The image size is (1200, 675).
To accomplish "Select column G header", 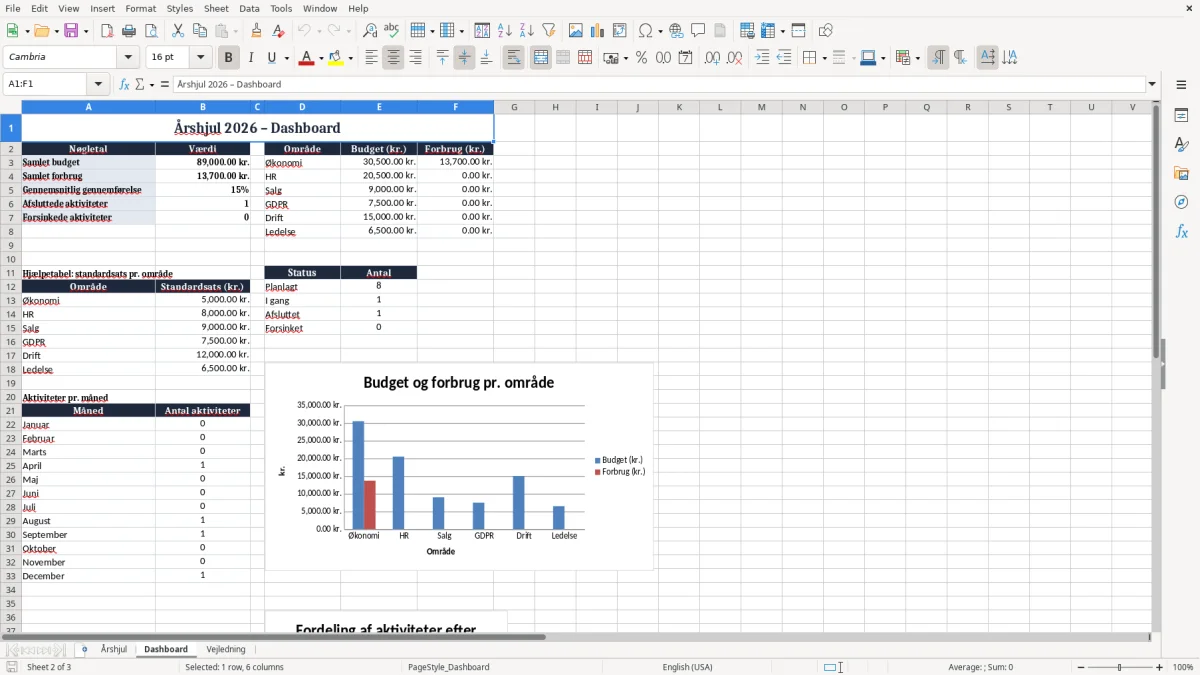I will pyautogui.click(x=514, y=107).
